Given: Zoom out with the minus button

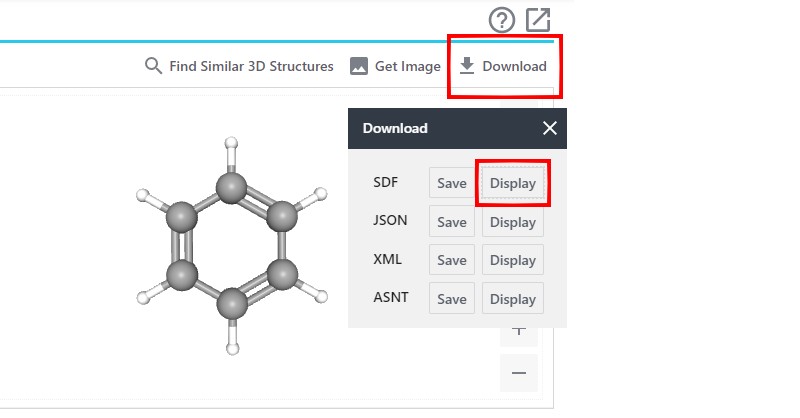Looking at the screenshot, I should tap(519, 373).
